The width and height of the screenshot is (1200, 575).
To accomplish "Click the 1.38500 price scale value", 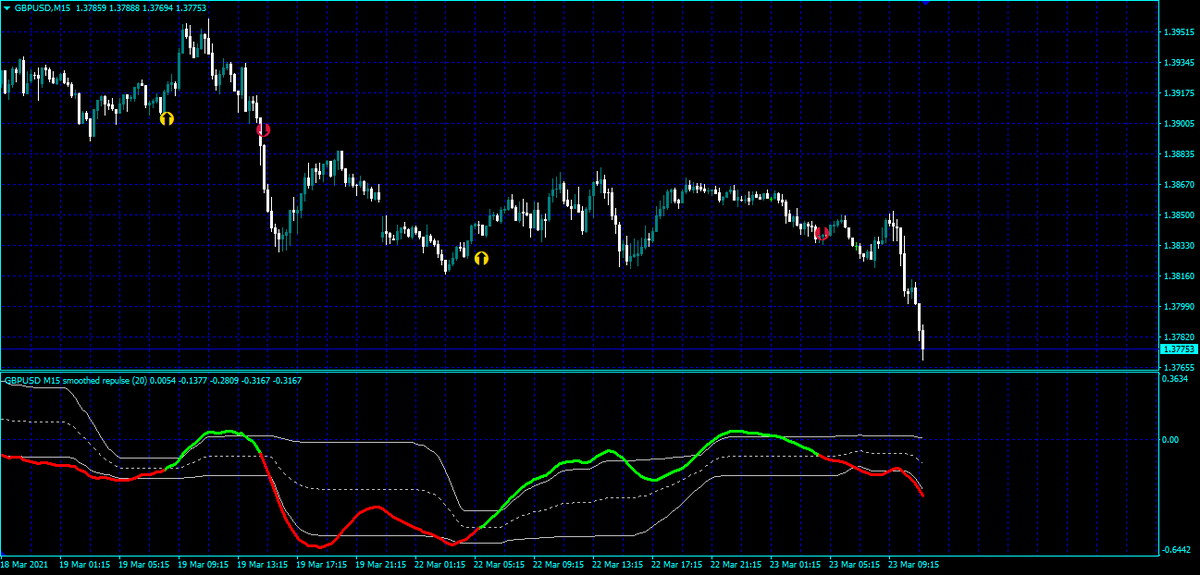I will (x=1178, y=215).
